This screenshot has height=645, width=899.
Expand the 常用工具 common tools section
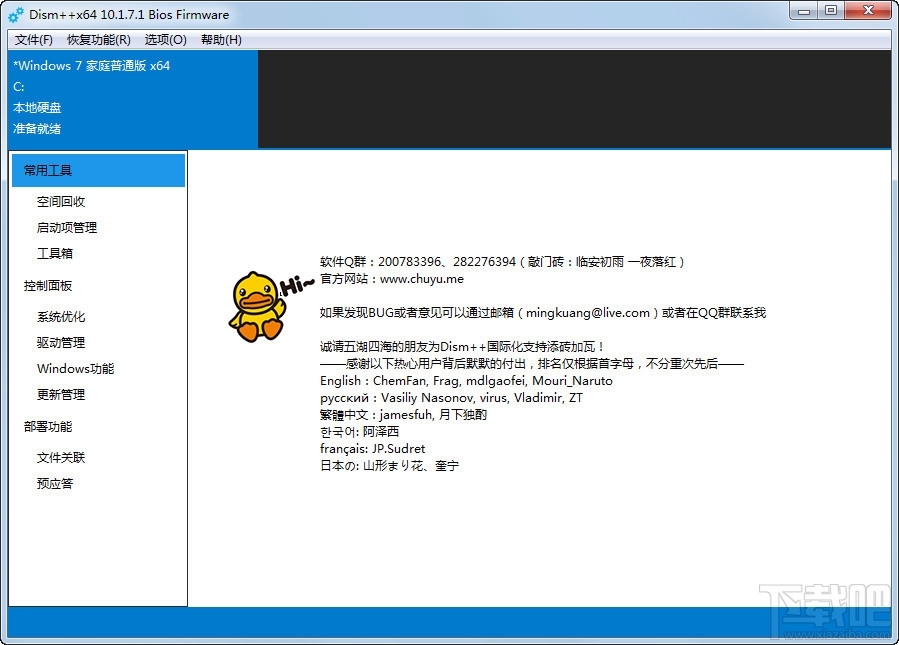point(49,170)
